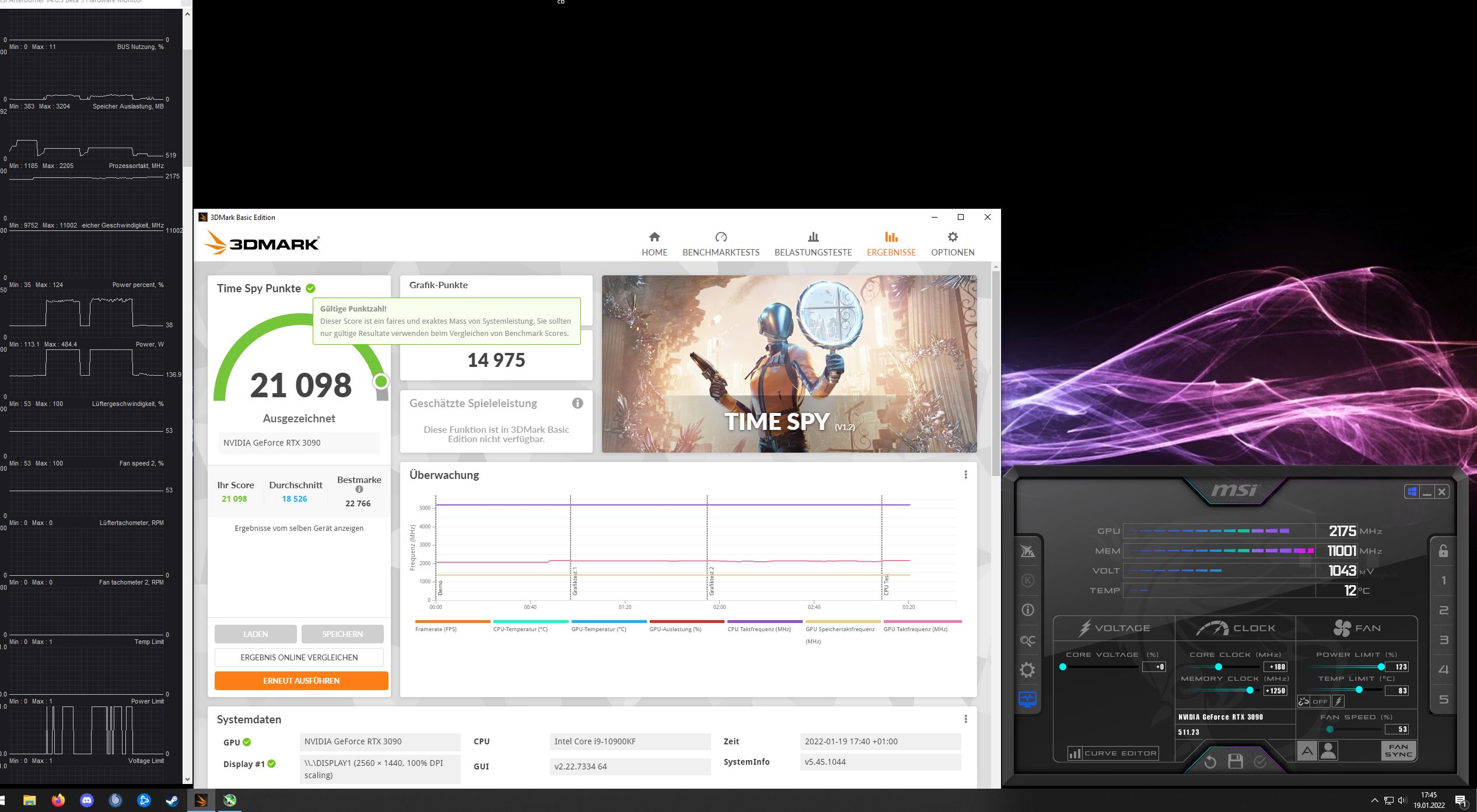Viewport: 1477px width, 812px height.
Task: Click Erneut Ausführen to rerun benchmark
Action: click(301, 681)
